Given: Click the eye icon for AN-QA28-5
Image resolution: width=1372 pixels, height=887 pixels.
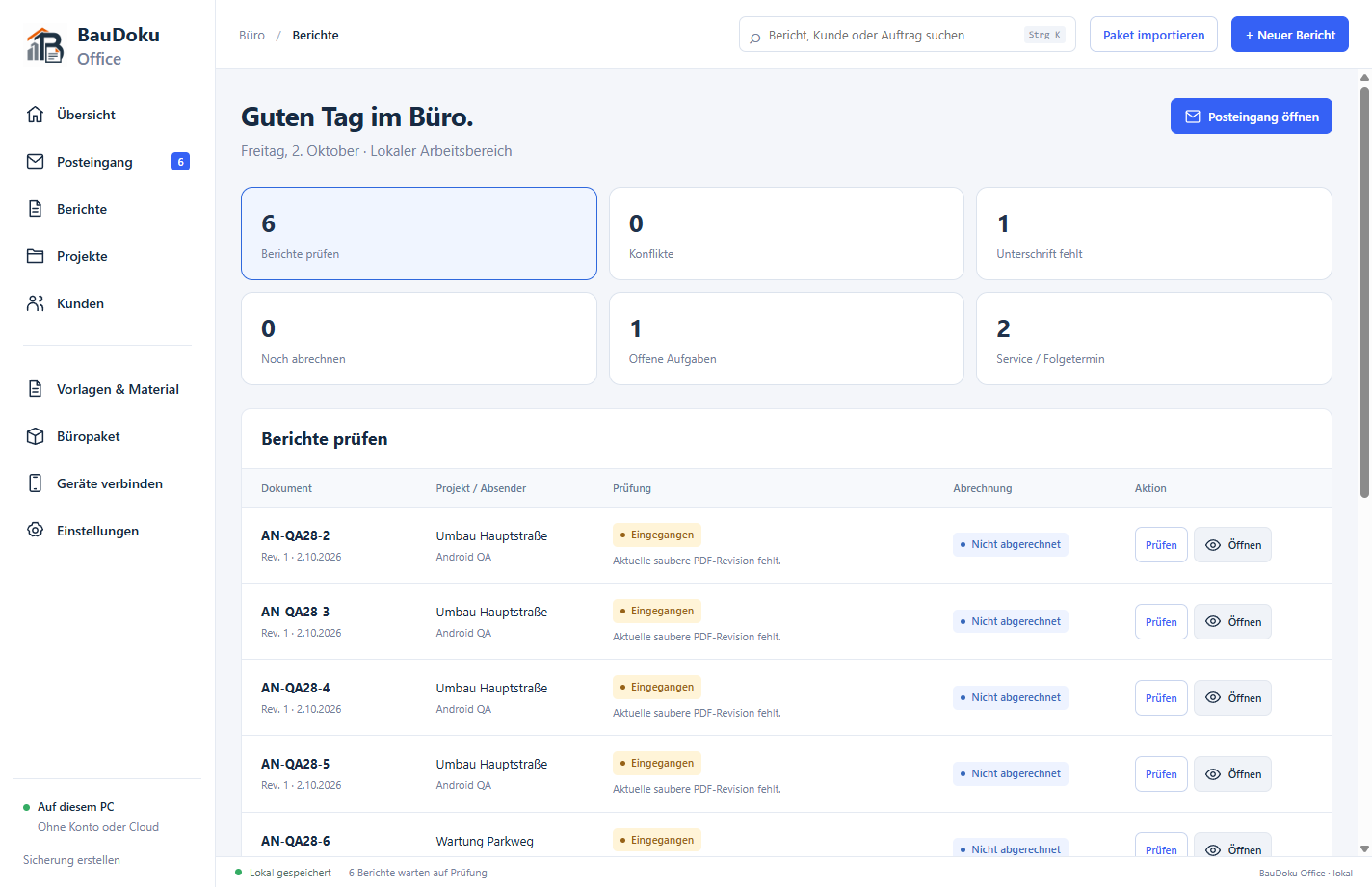Looking at the screenshot, I should tap(1213, 774).
